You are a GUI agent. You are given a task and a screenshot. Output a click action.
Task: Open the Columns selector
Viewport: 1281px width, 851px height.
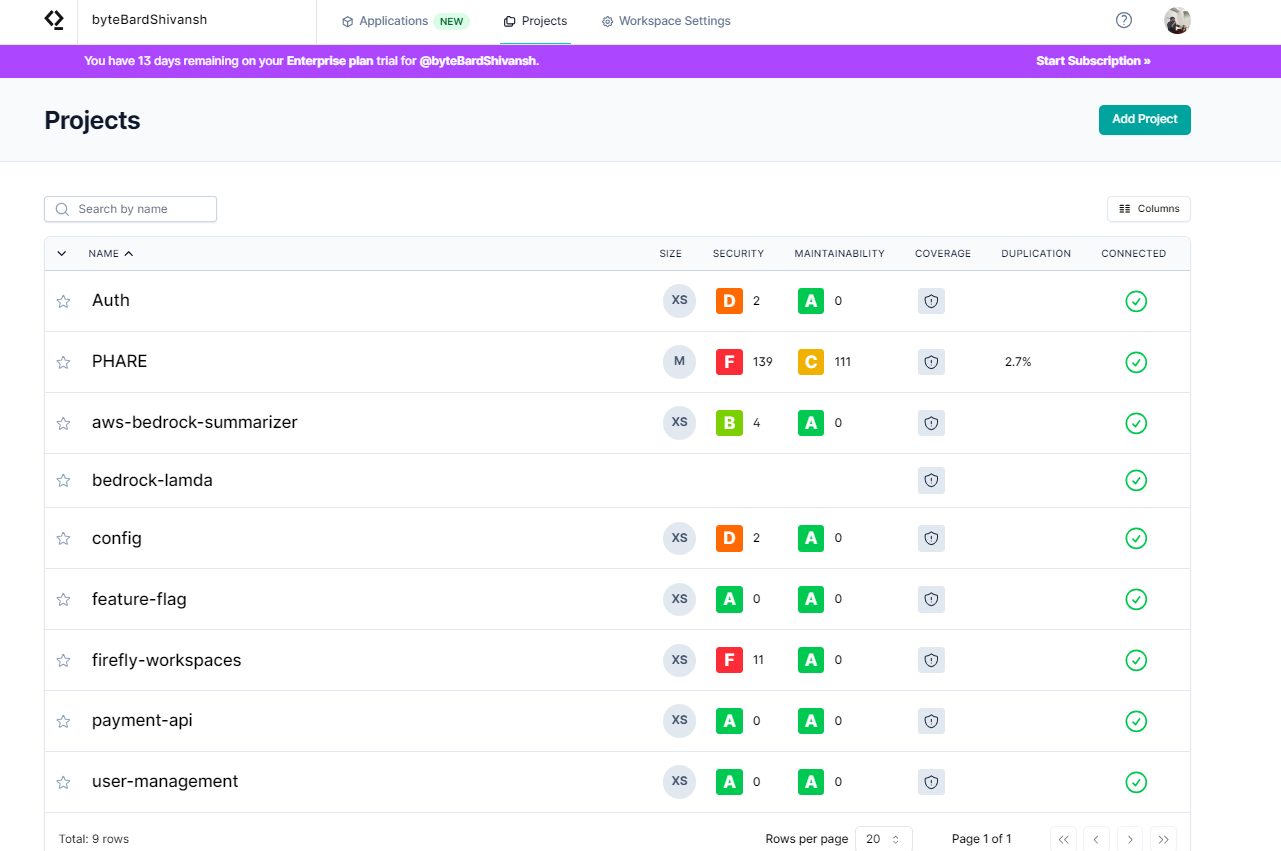[x=1148, y=209]
